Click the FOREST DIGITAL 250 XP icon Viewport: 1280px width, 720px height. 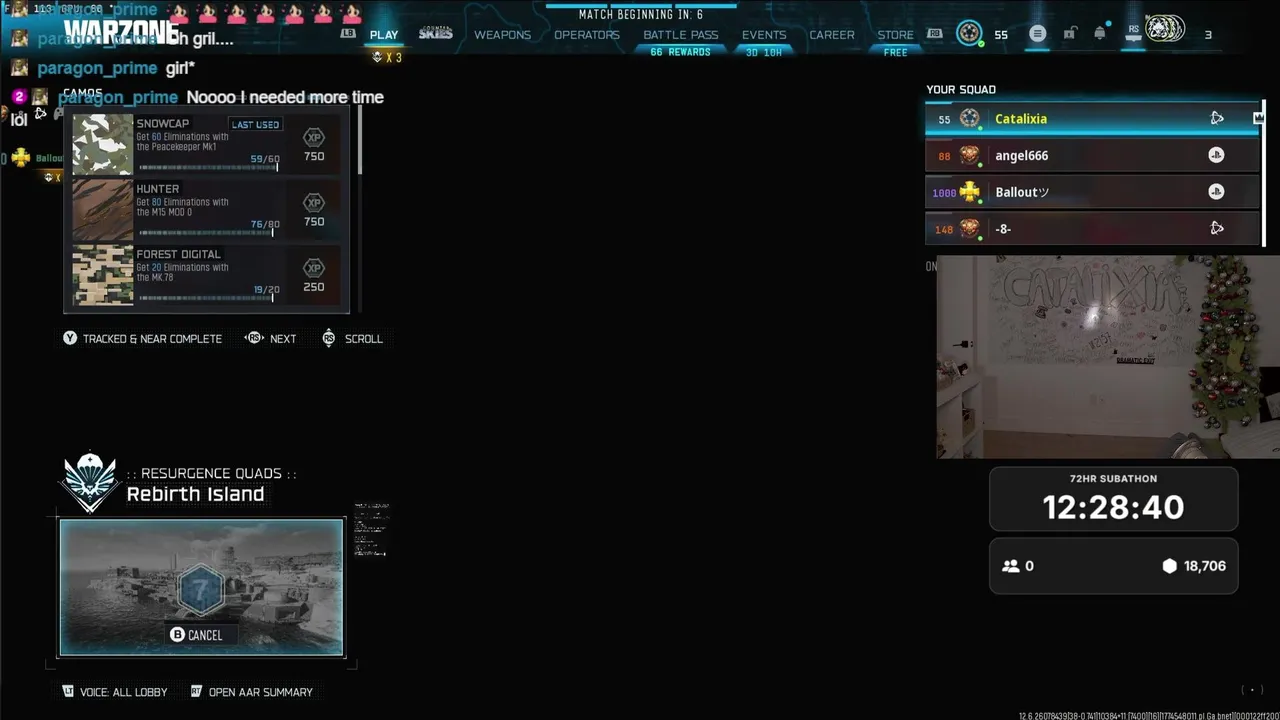314,268
